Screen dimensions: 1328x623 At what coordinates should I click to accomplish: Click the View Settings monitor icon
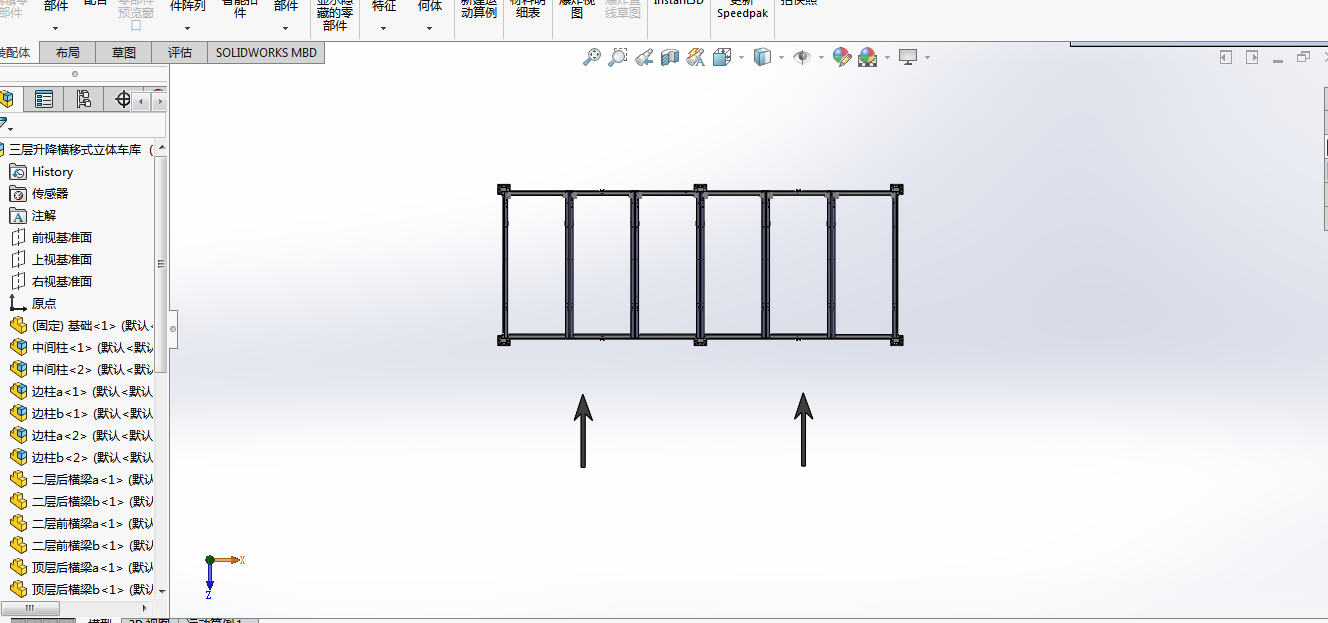[x=908, y=57]
